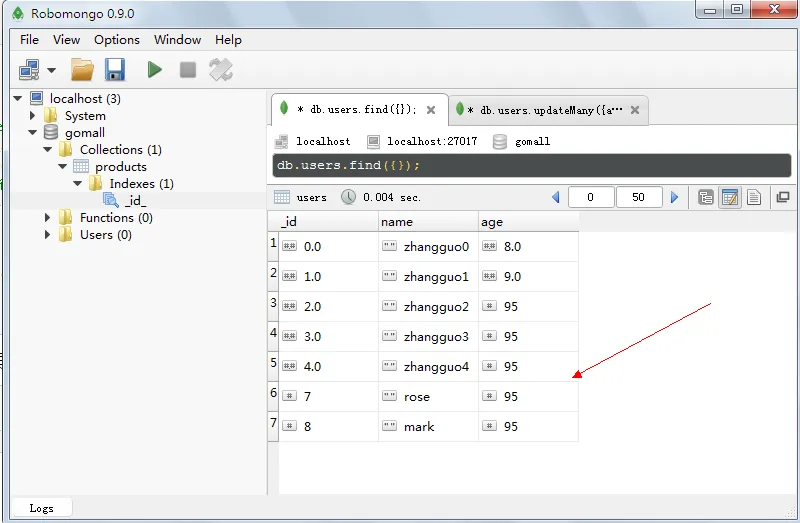Open the Logs panel button
Viewport: 800px width, 523px height.
pos(41,508)
